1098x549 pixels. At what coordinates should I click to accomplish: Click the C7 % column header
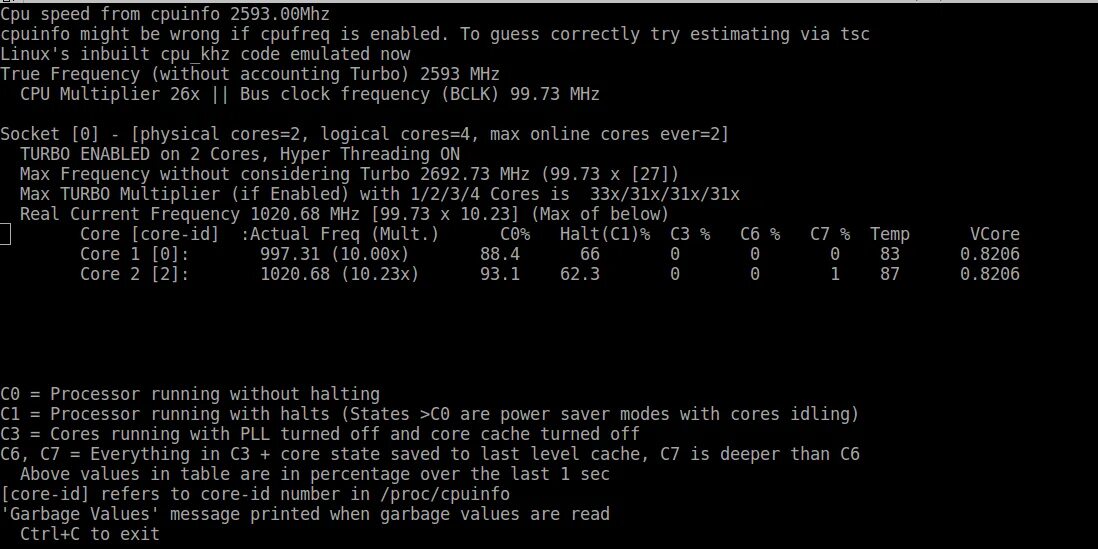pyautogui.click(x=830, y=234)
